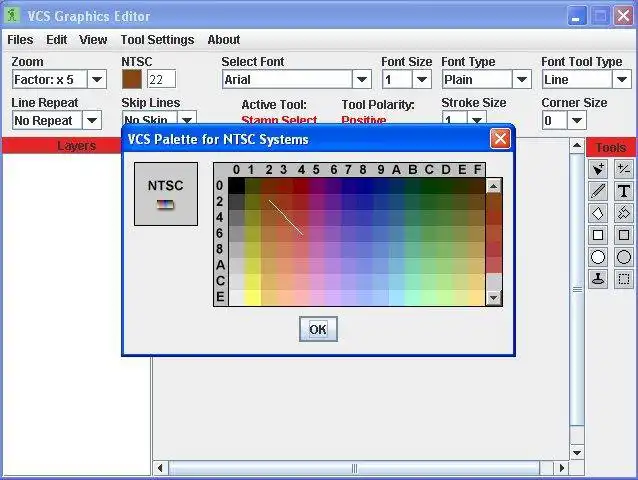Image resolution: width=638 pixels, height=480 pixels.
Task: Open the Font Tool Type Line dropdown
Action: (622, 79)
